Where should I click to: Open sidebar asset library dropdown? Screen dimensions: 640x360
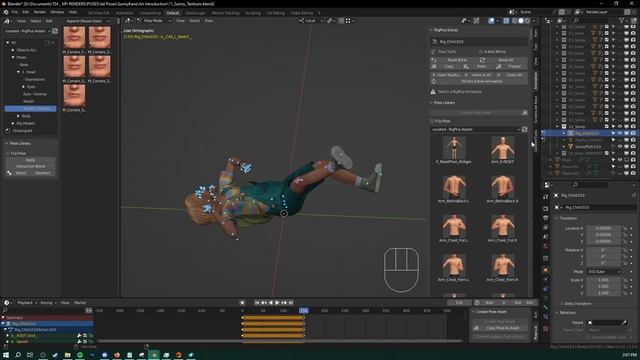click(x=476, y=129)
